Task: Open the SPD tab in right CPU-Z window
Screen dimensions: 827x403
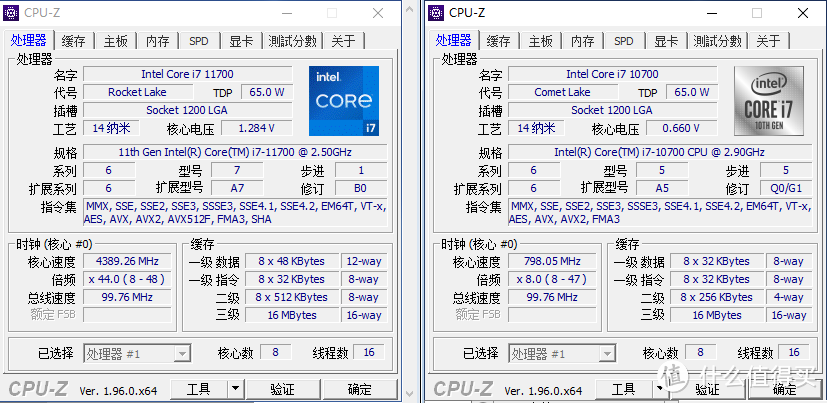Action: (624, 41)
